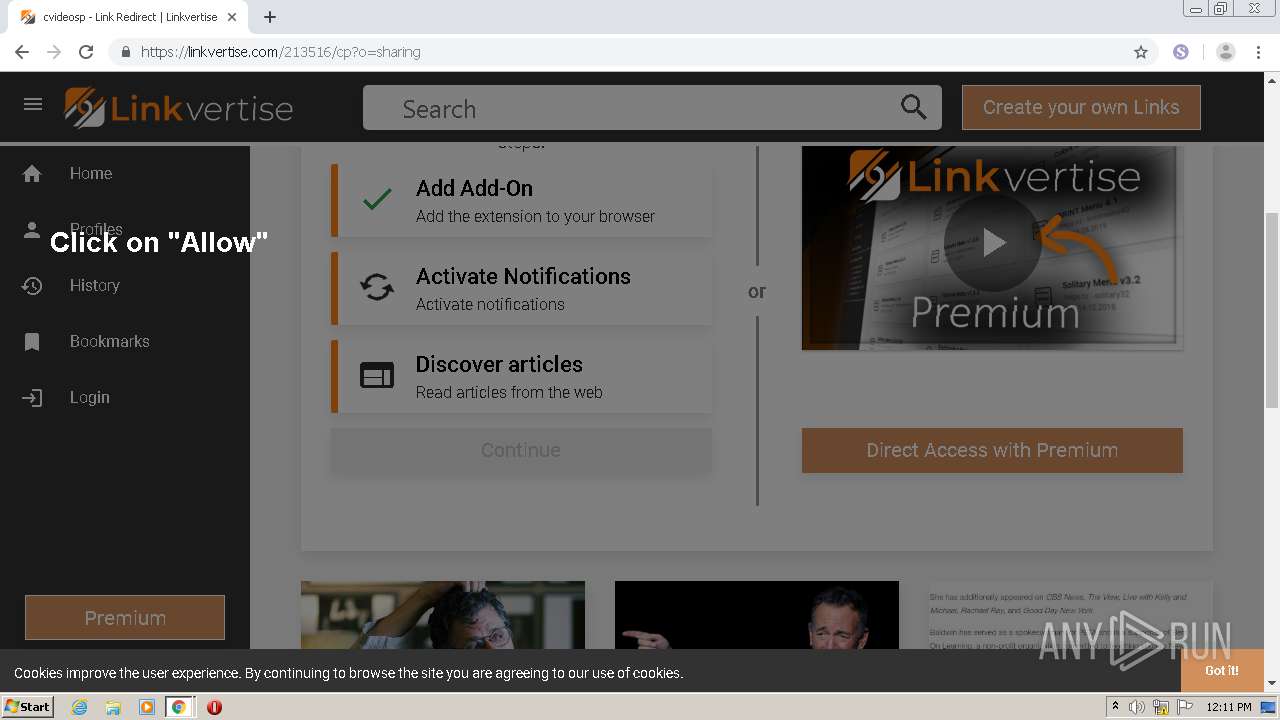Click the Premium sidebar button
This screenshot has width=1280, height=720.
tap(125, 618)
